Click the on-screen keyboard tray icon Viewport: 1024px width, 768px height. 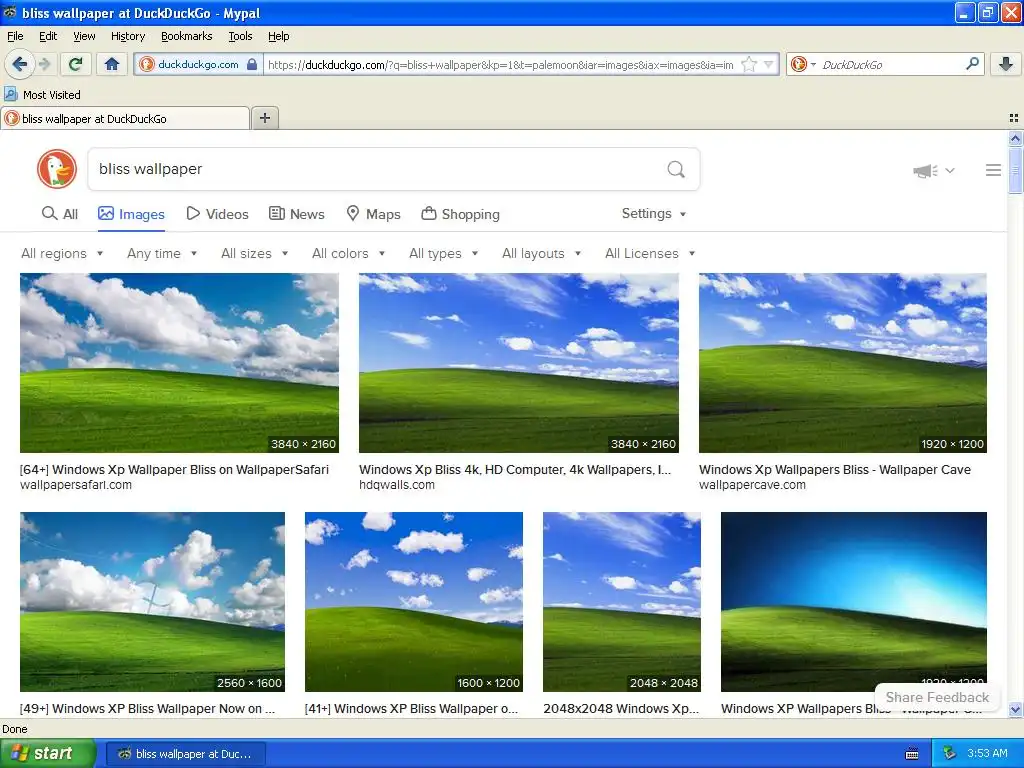pos(912,754)
